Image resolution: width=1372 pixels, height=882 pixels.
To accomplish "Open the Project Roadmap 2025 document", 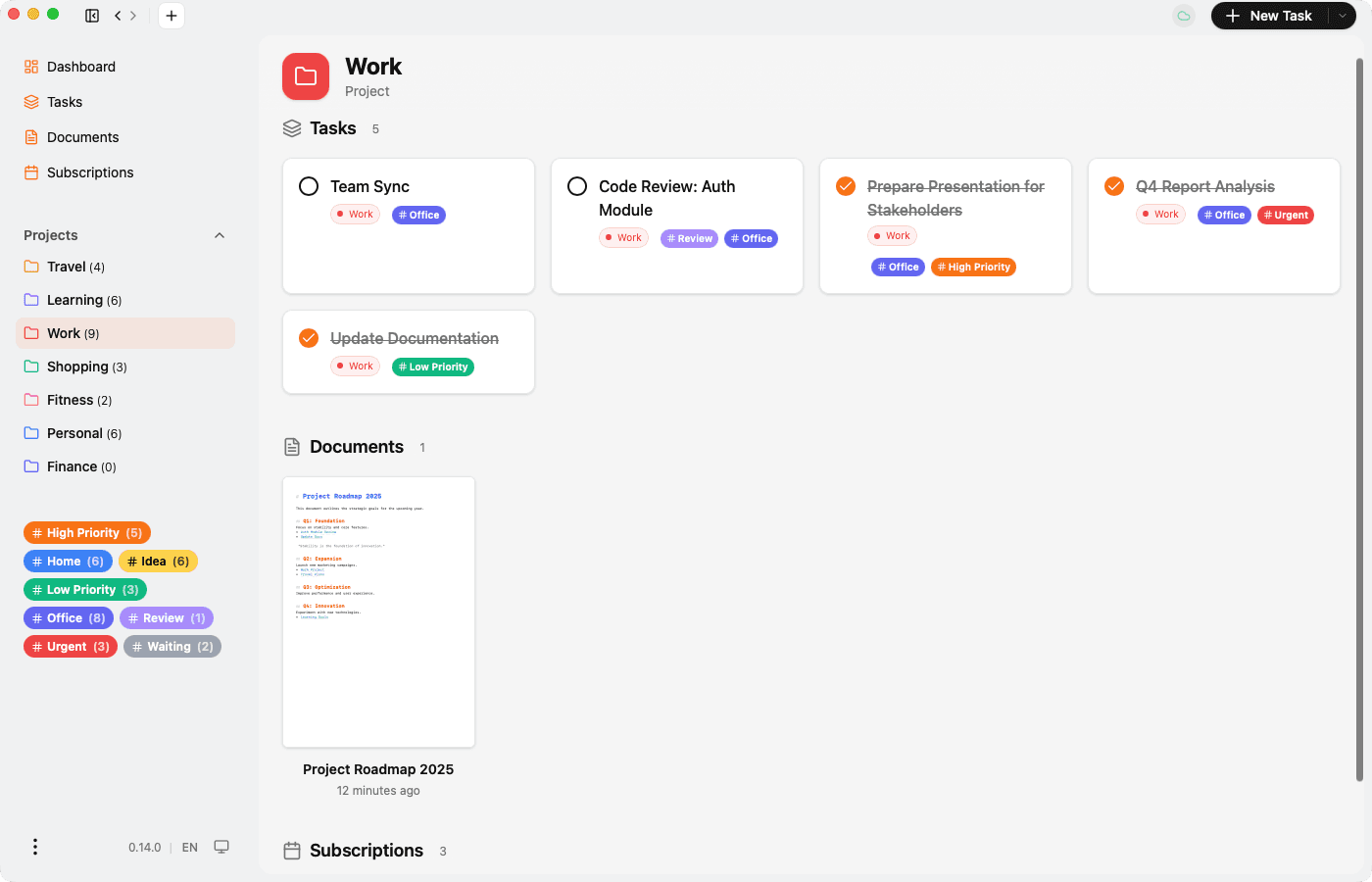I will tap(378, 611).
